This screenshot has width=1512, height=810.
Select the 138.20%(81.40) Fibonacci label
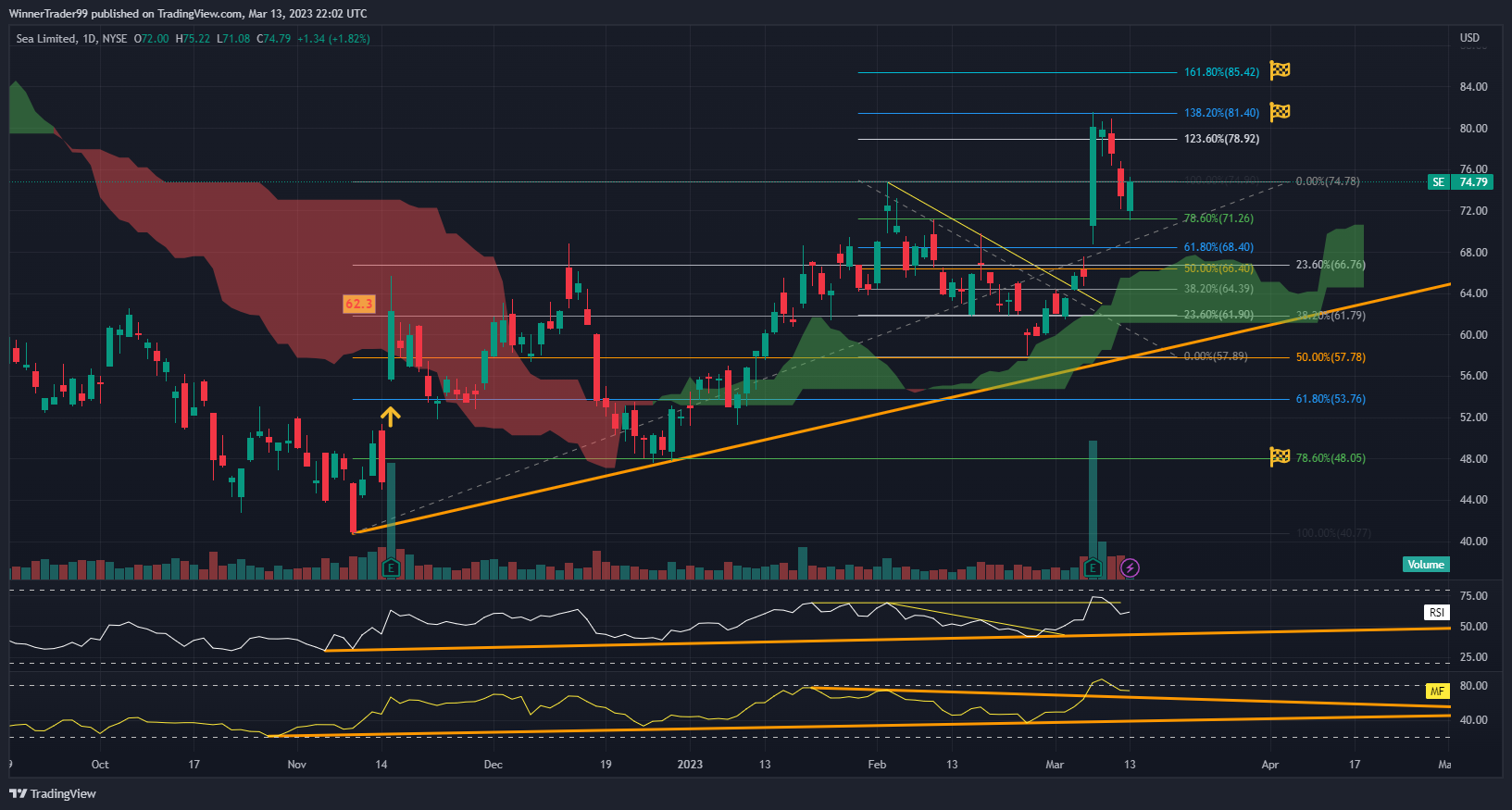coord(1221,113)
